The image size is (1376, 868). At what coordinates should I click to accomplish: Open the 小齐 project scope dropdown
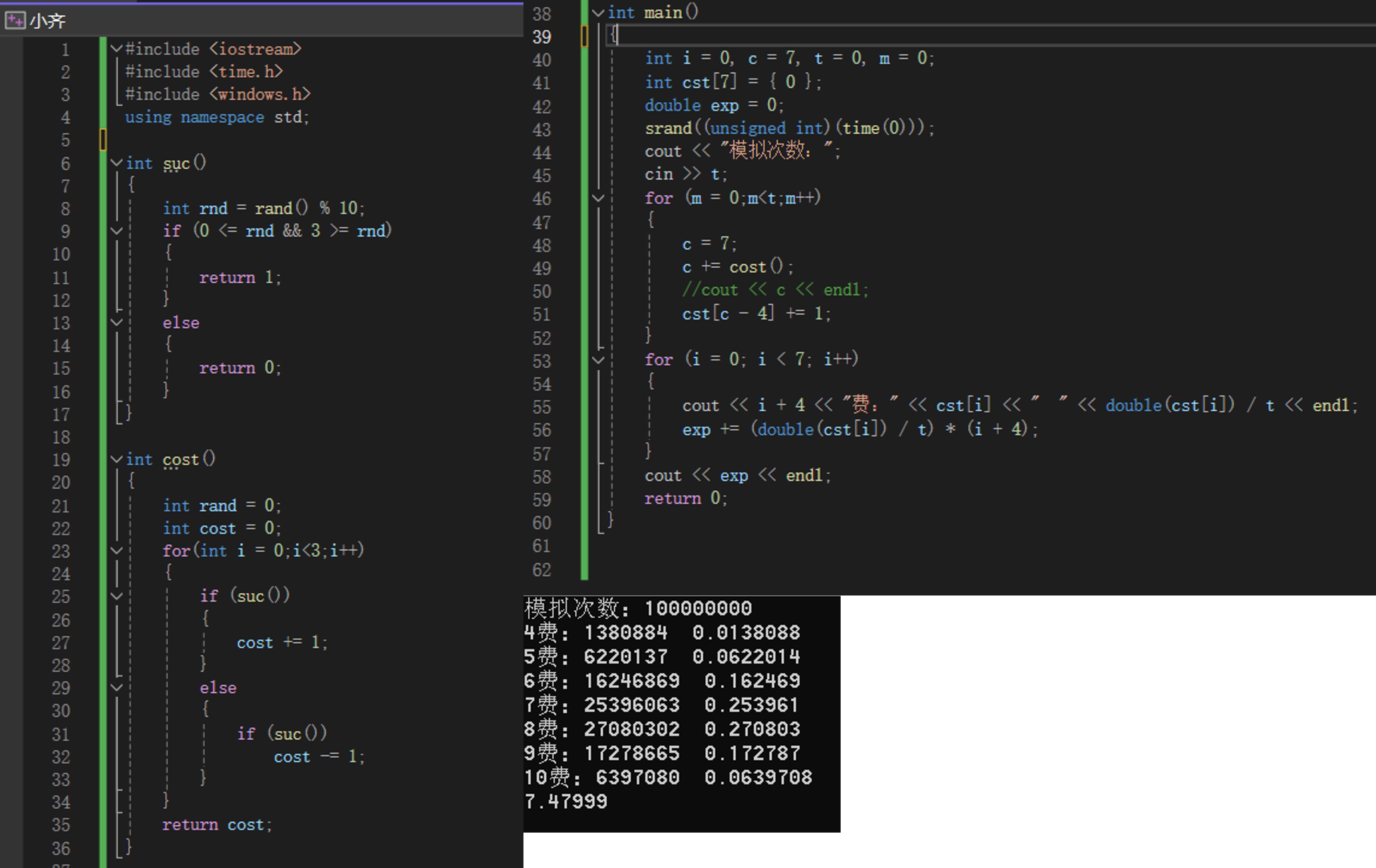coord(262,21)
